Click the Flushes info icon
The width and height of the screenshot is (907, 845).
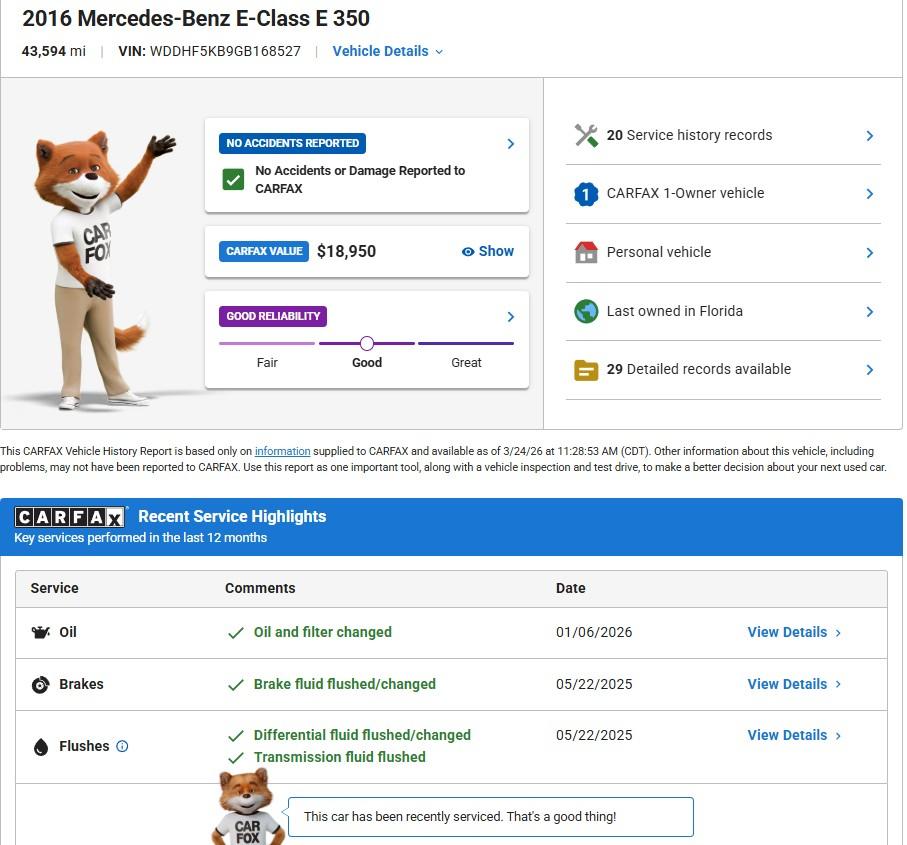click(x=122, y=746)
